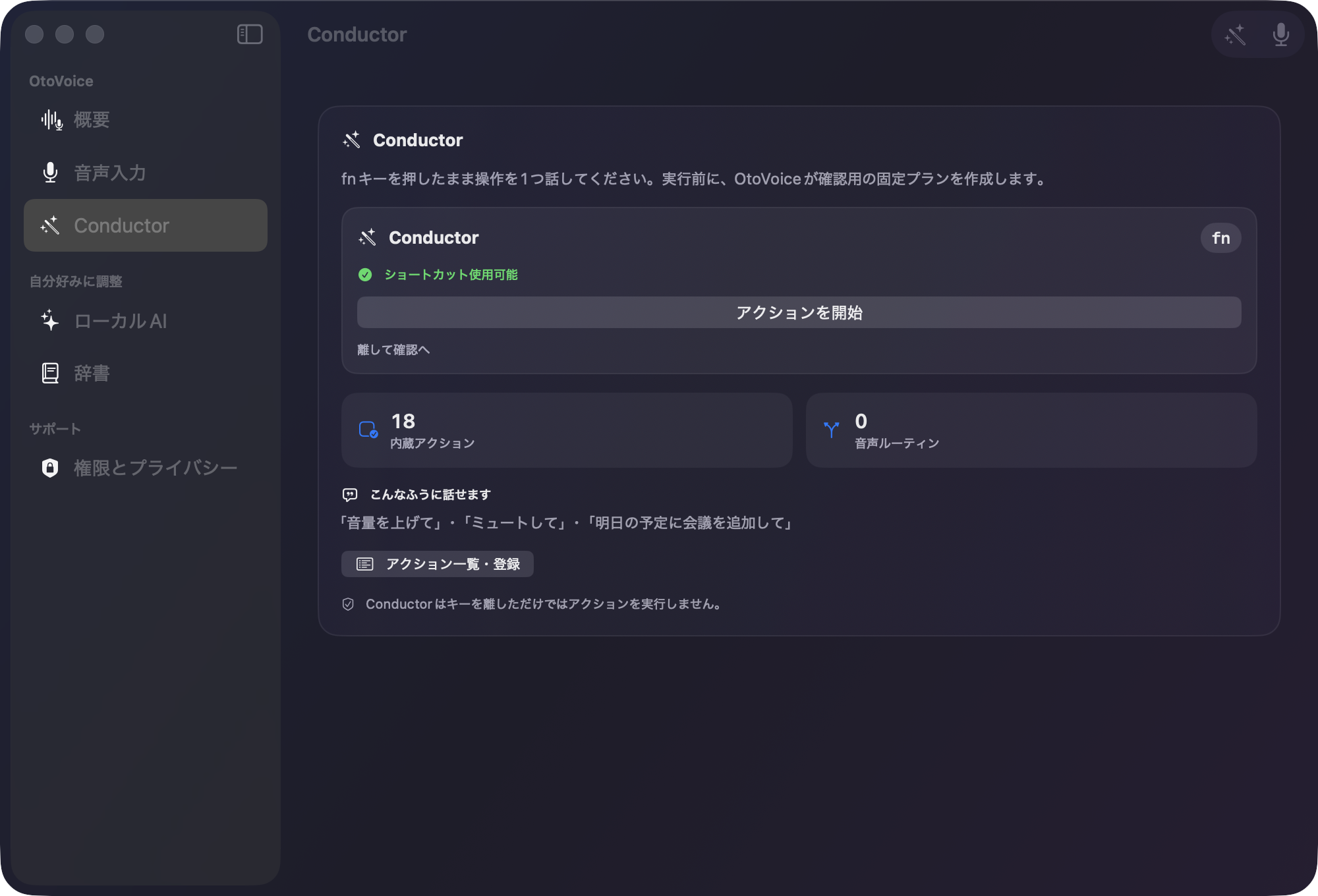
Task: Click the speech bubble icon by こんなふうに話せます
Action: coord(350,495)
